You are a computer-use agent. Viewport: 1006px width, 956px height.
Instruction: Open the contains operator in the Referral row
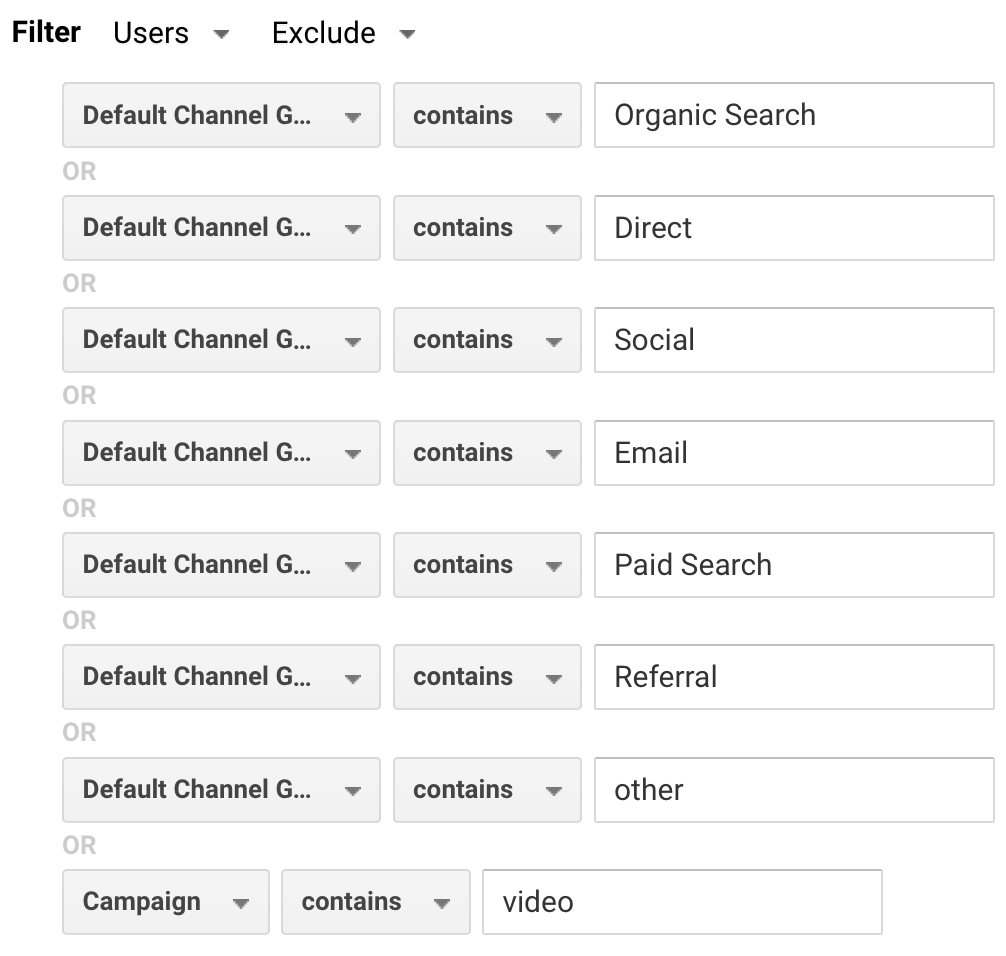point(487,677)
